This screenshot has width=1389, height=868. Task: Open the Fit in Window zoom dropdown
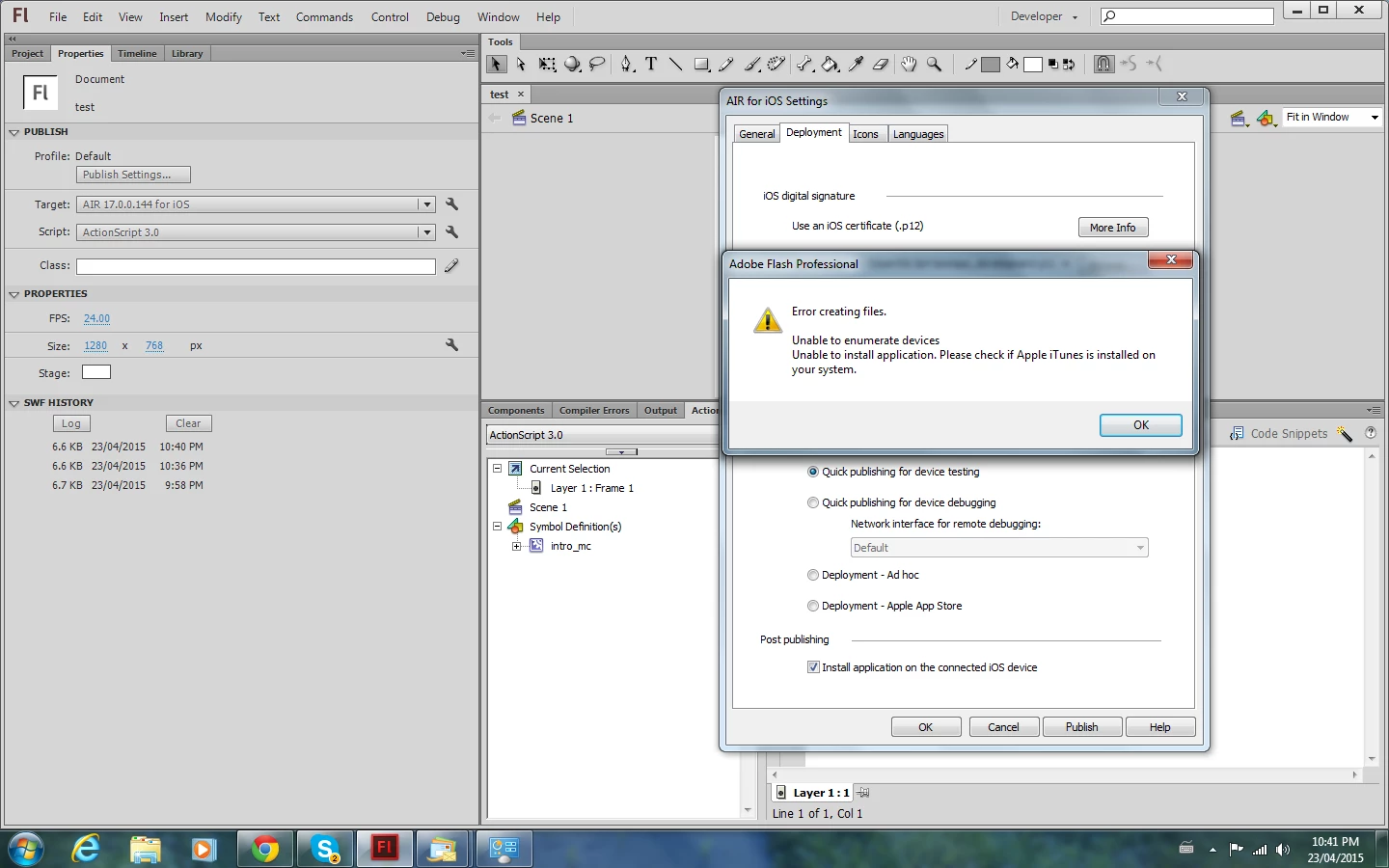coord(1375,118)
